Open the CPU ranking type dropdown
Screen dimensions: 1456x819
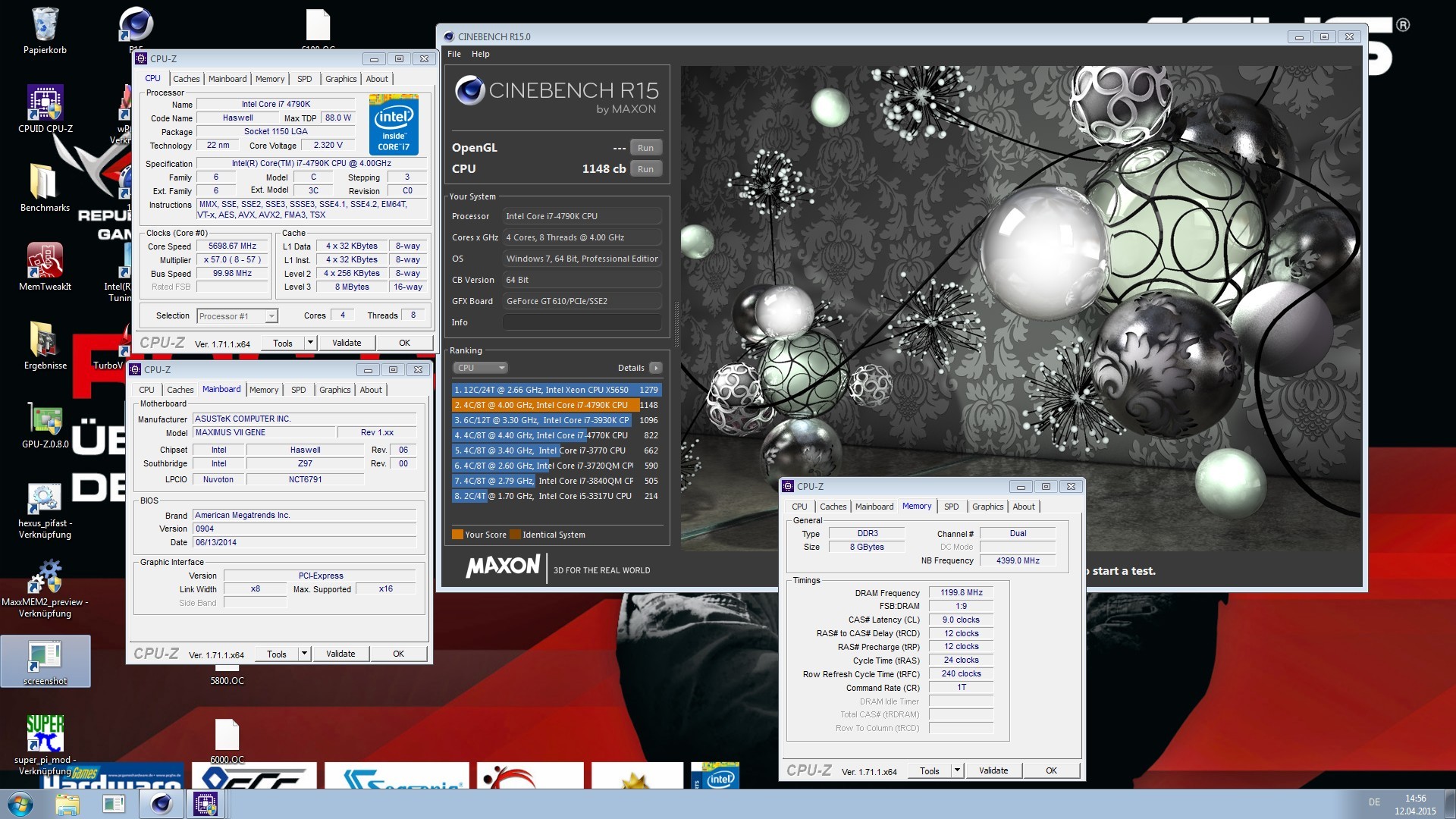pos(481,368)
